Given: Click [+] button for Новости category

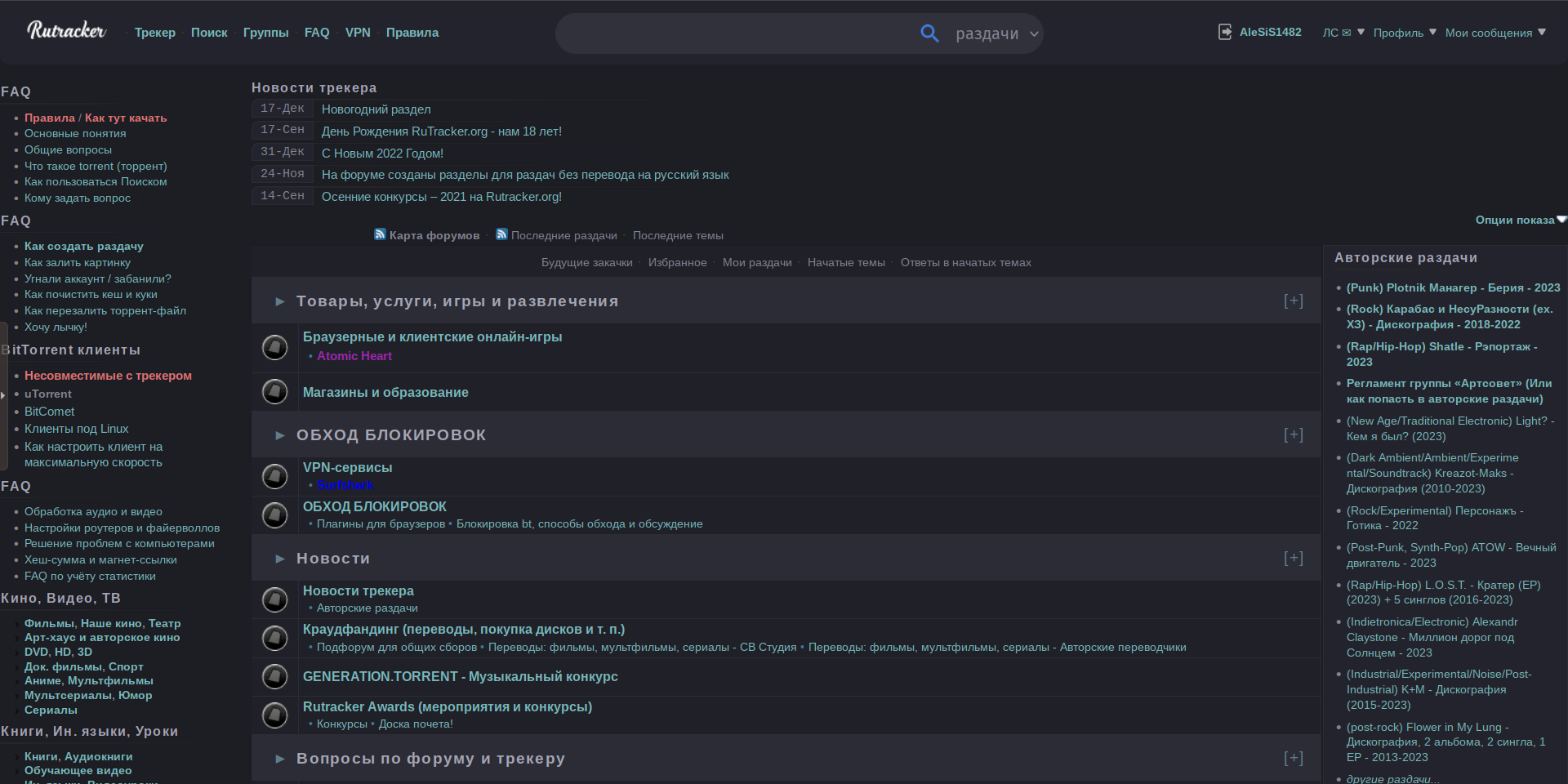Looking at the screenshot, I should tap(1294, 558).
